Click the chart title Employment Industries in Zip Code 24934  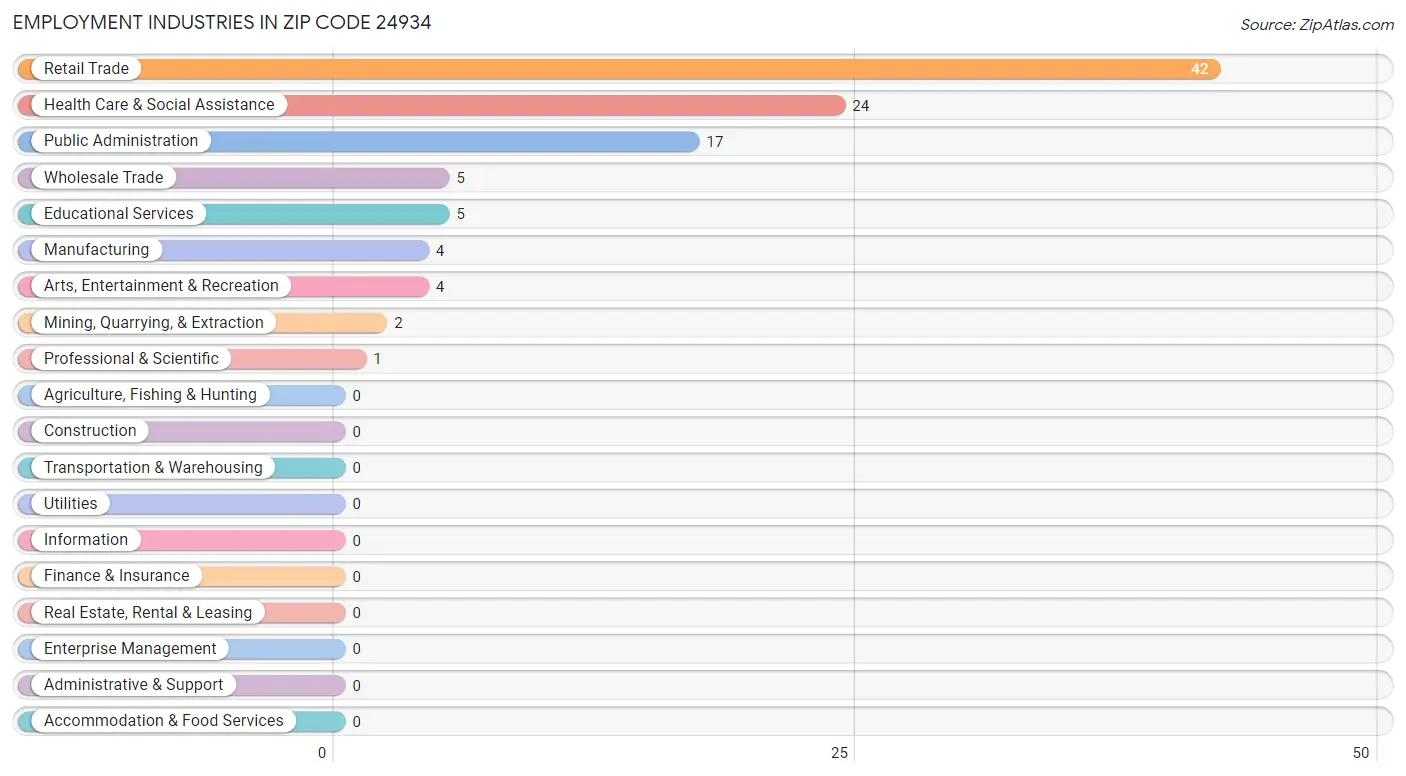222,22
